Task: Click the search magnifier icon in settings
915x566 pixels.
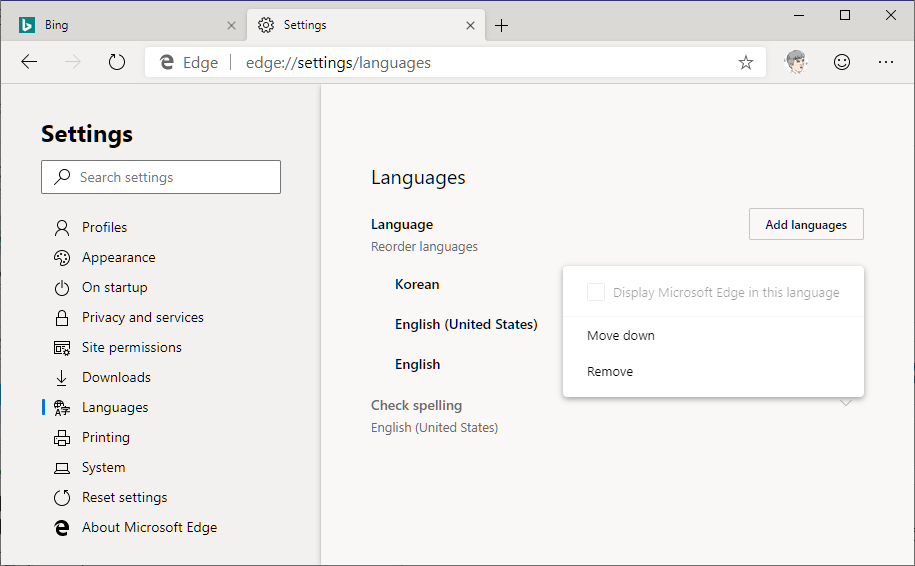Action: pyautogui.click(x=62, y=177)
